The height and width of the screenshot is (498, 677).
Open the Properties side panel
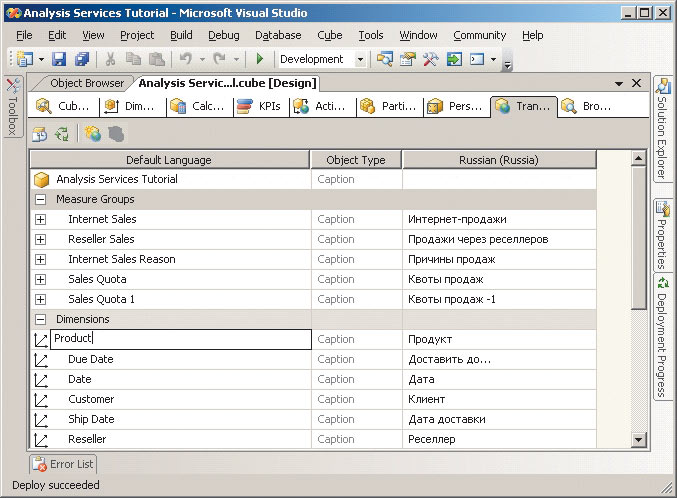662,234
